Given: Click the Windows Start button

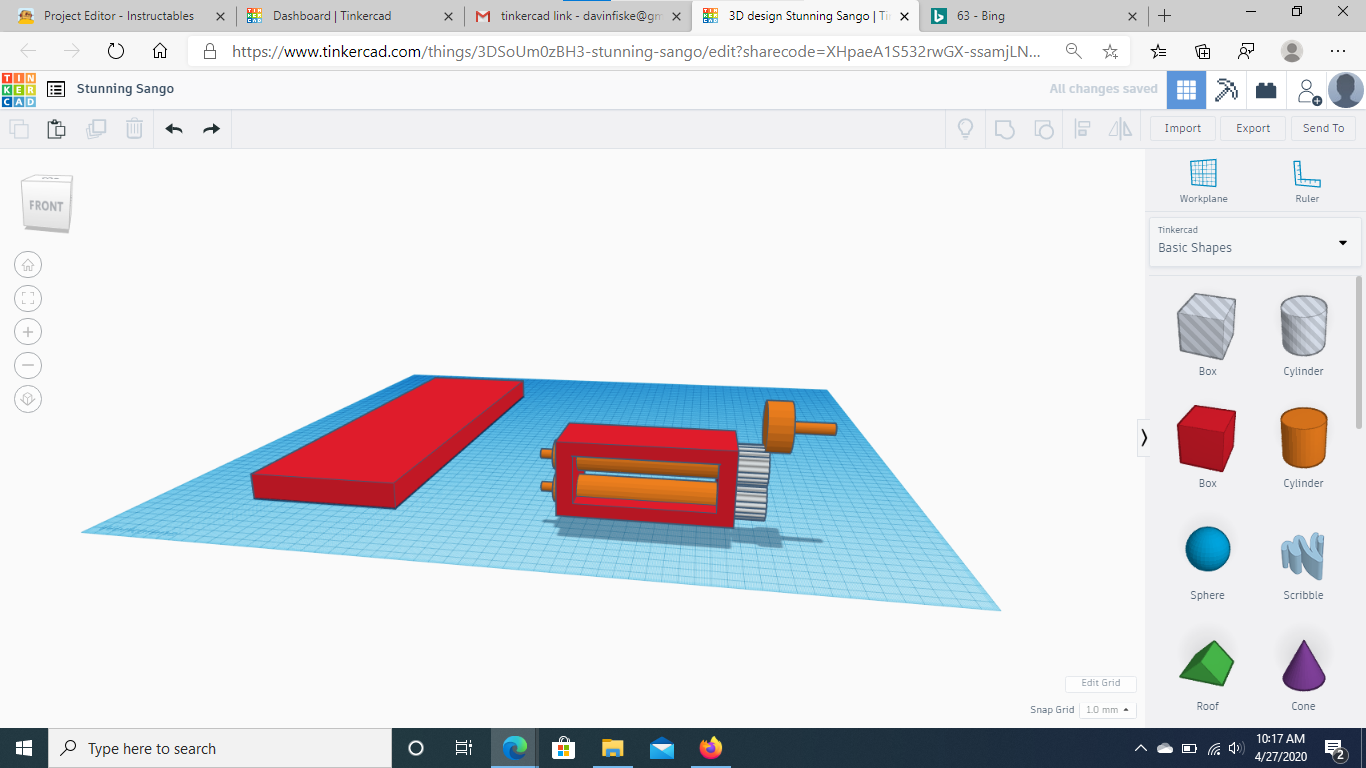Looking at the screenshot, I should point(24,748).
